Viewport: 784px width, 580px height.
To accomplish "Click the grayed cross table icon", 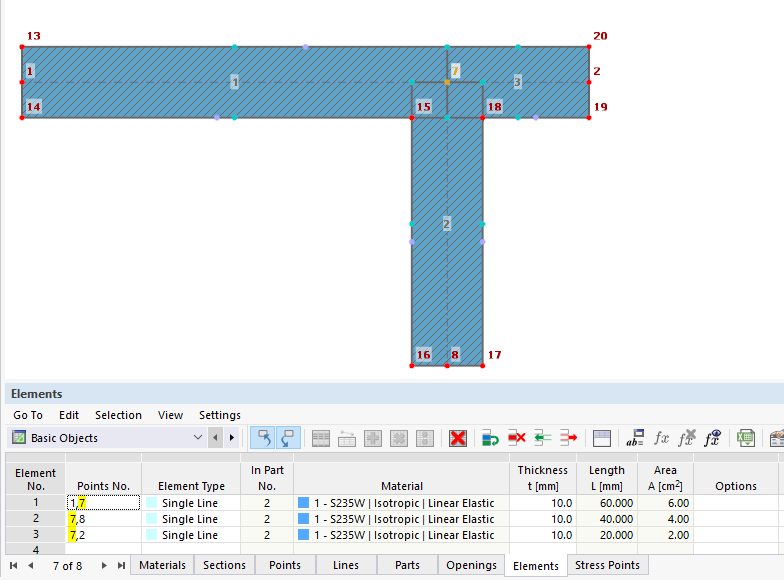I will click(x=398, y=438).
